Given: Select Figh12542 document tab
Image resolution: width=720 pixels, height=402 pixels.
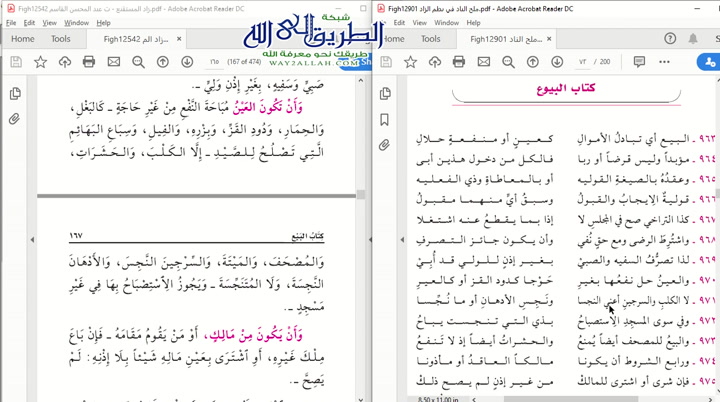Looking at the screenshot, I should pos(135,39).
